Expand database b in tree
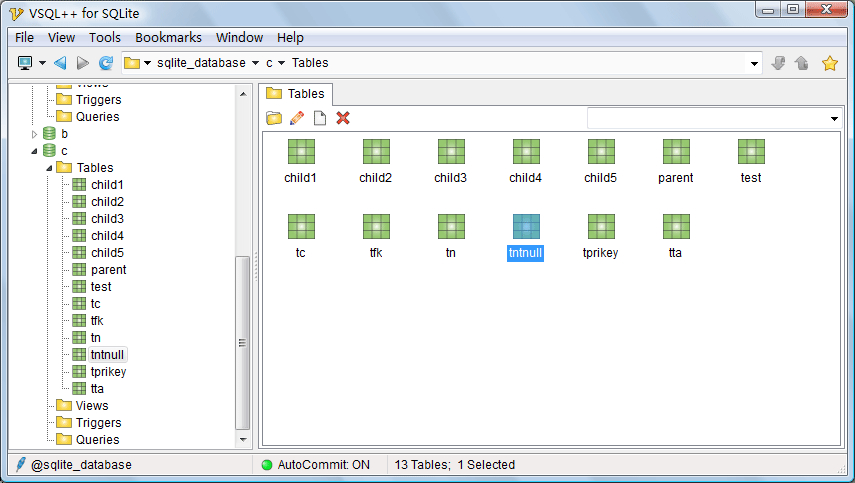The width and height of the screenshot is (855, 483). pyautogui.click(x=34, y=134)
